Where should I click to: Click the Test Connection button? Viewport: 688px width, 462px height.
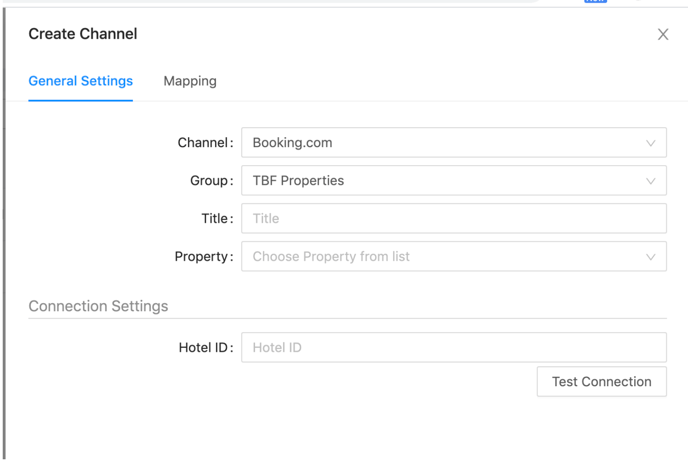tap(602, 382)
